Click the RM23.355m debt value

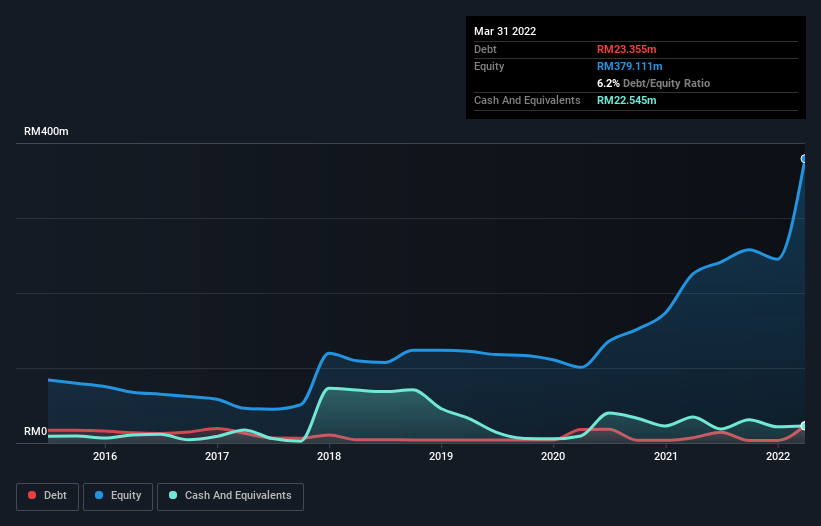click(x=626, y=49)
